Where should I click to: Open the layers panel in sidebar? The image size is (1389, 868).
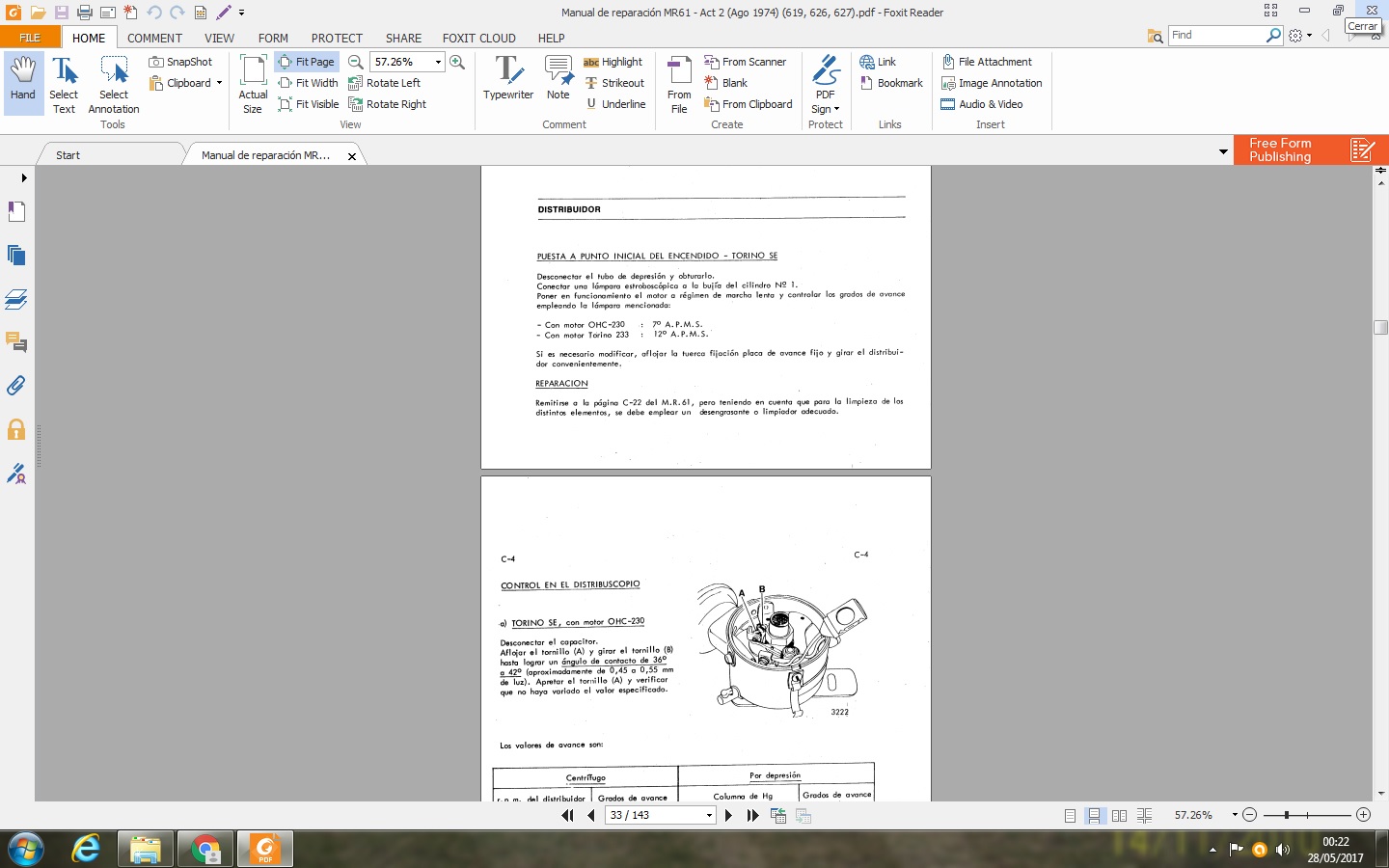tap(16, 299)
